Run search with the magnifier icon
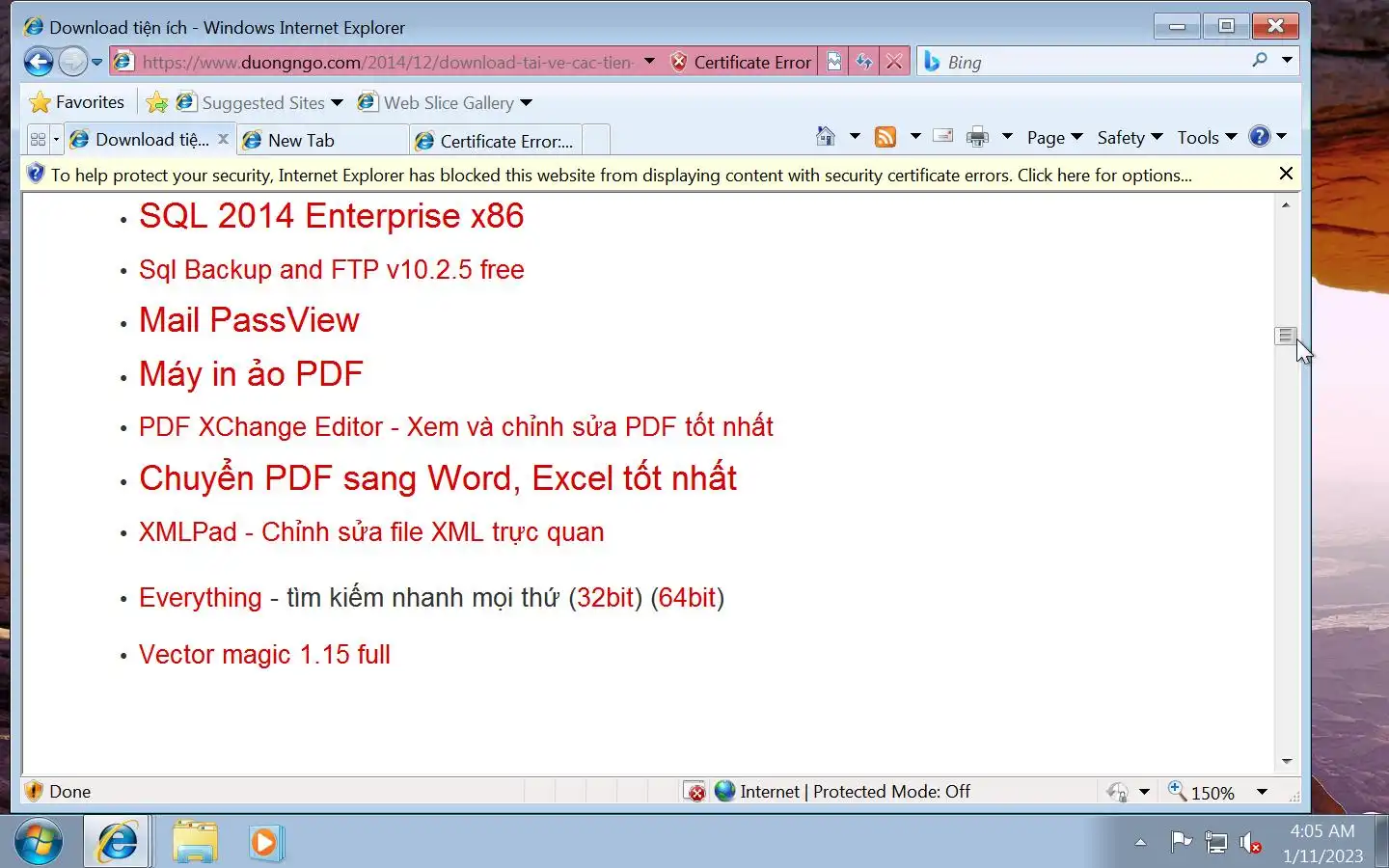This screenshot has width=1389, height=868. [1260, 61]
